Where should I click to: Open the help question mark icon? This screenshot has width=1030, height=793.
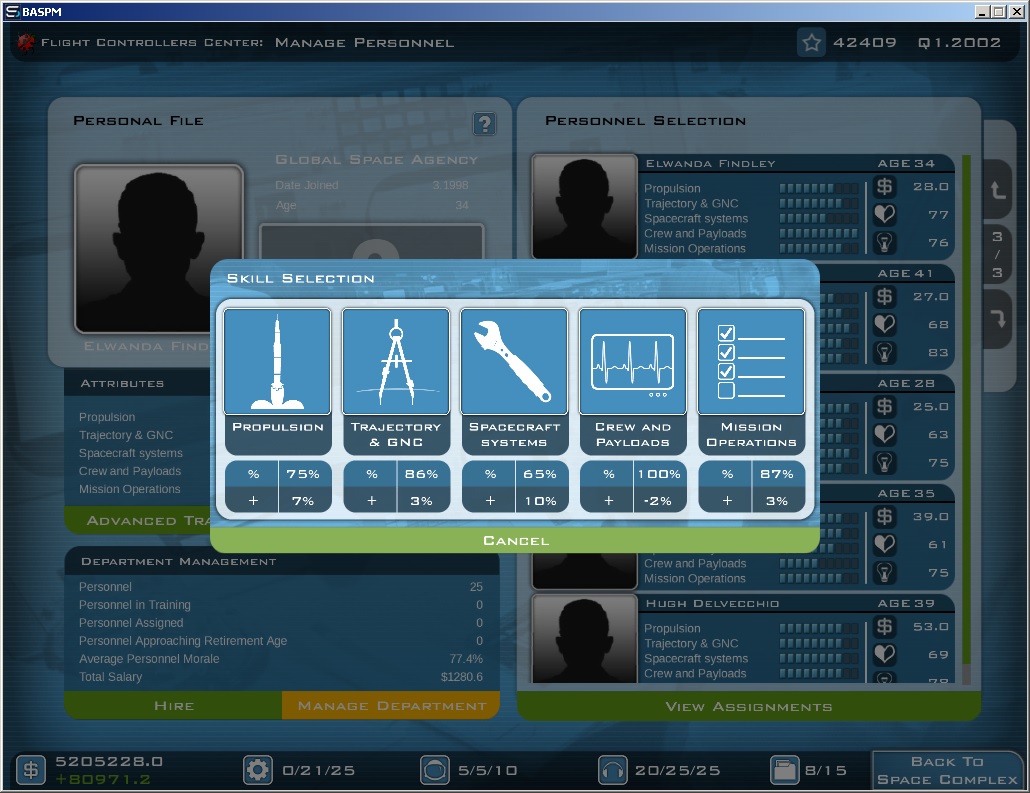coord(485,124)
